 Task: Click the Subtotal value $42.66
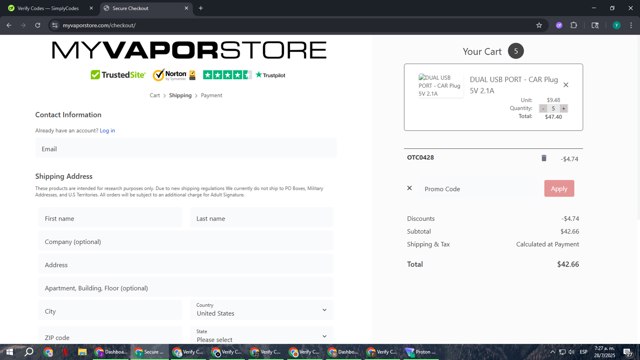(x=569, y=231)
